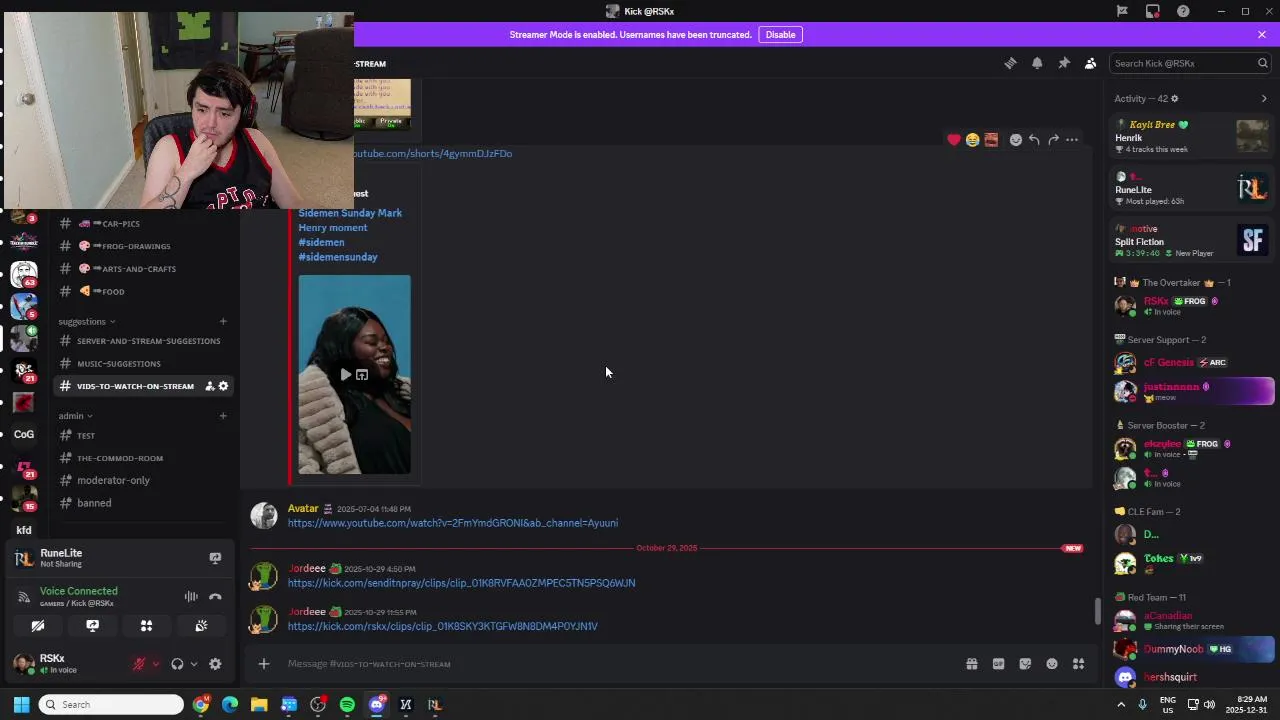Open the message More options menu
Screen dimensions: 1280x720
pos(1072,140)
